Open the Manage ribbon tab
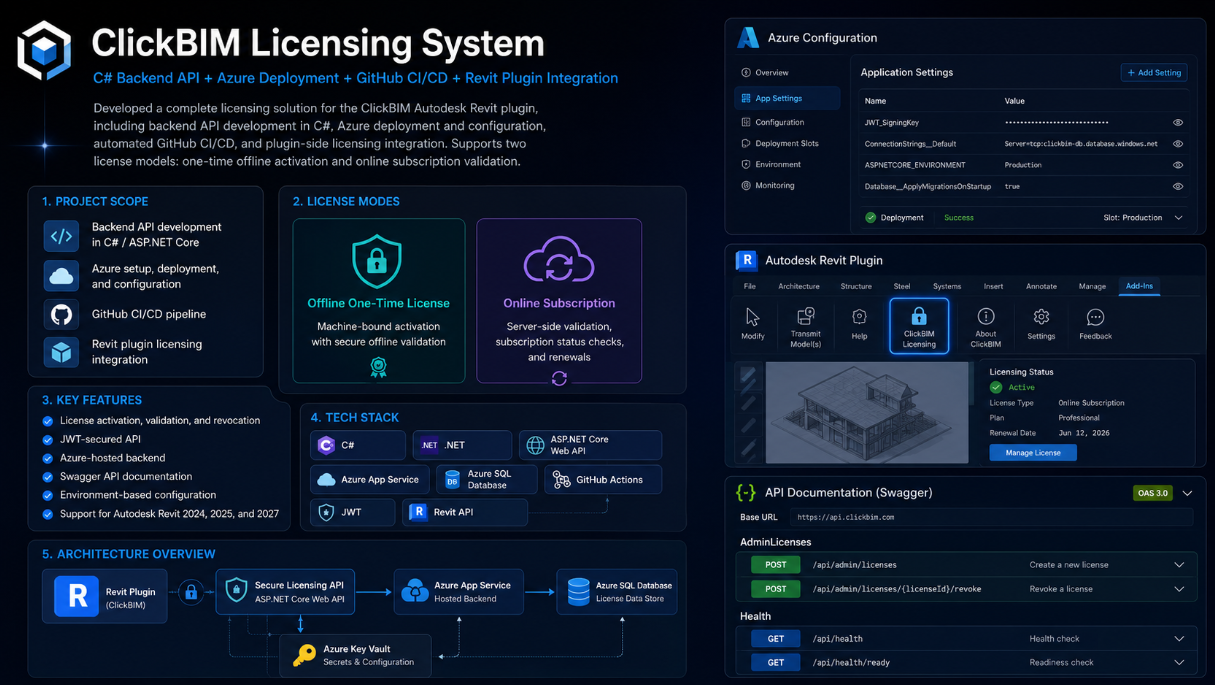The width and height of the screenshot is (1215, 685). (x=1092, y=286)
